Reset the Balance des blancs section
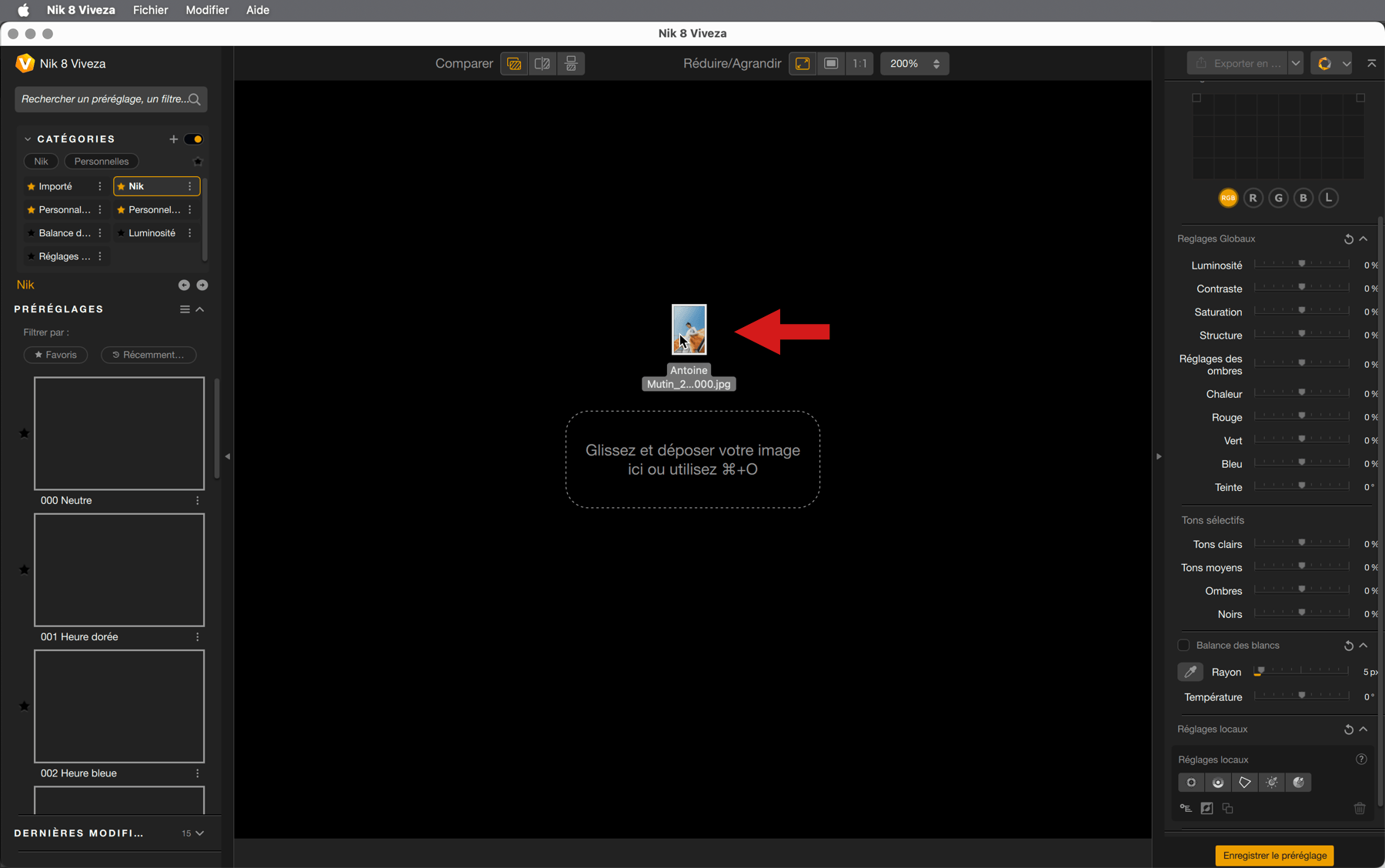The image size is (1385, 868). pyautogui.click(x=1348, y=646)
